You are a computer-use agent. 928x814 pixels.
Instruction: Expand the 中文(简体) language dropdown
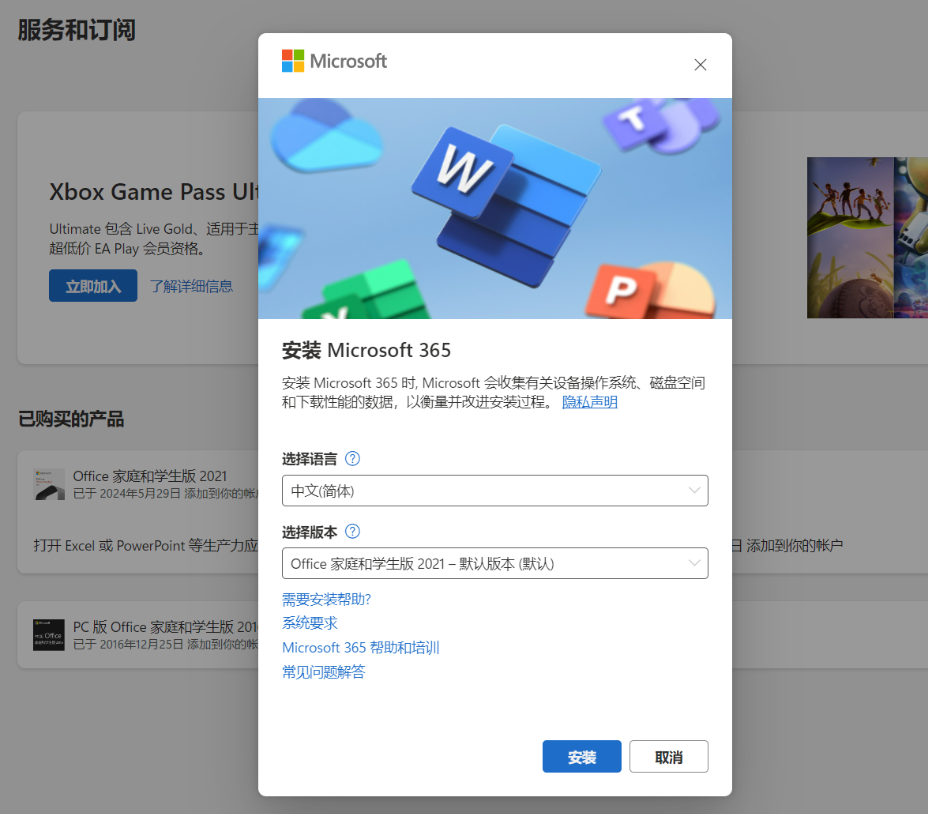[x=495, y=491]
